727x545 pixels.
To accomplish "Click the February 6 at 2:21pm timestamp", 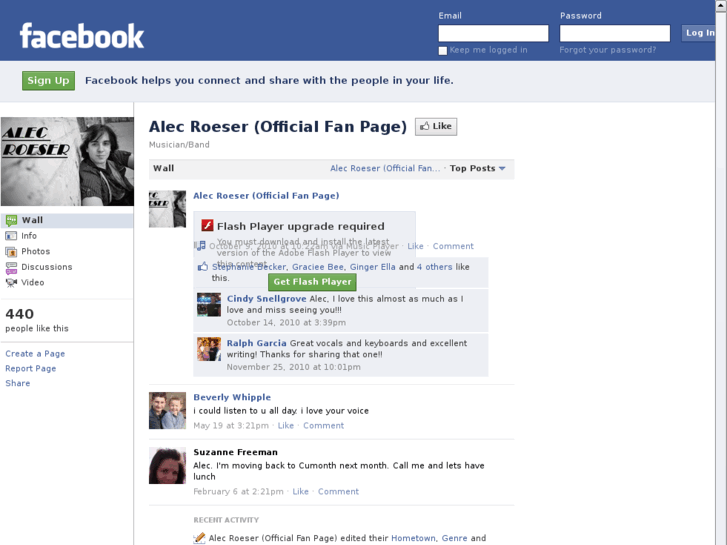I will point(238,491).
